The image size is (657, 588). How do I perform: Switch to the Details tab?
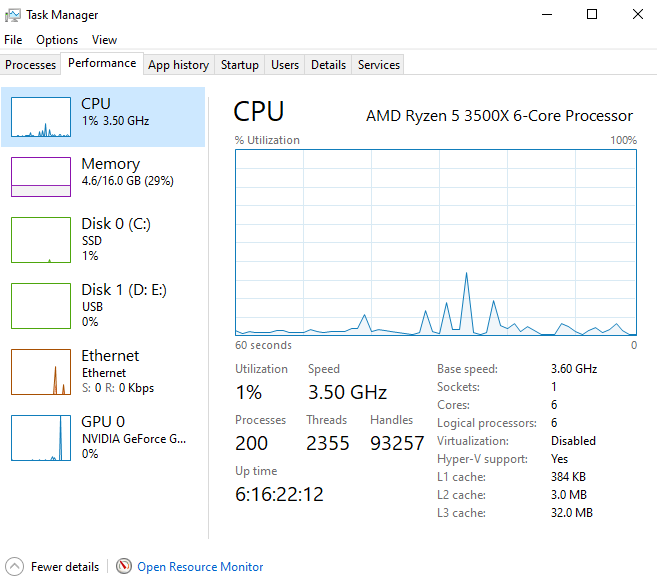point(328,65)
